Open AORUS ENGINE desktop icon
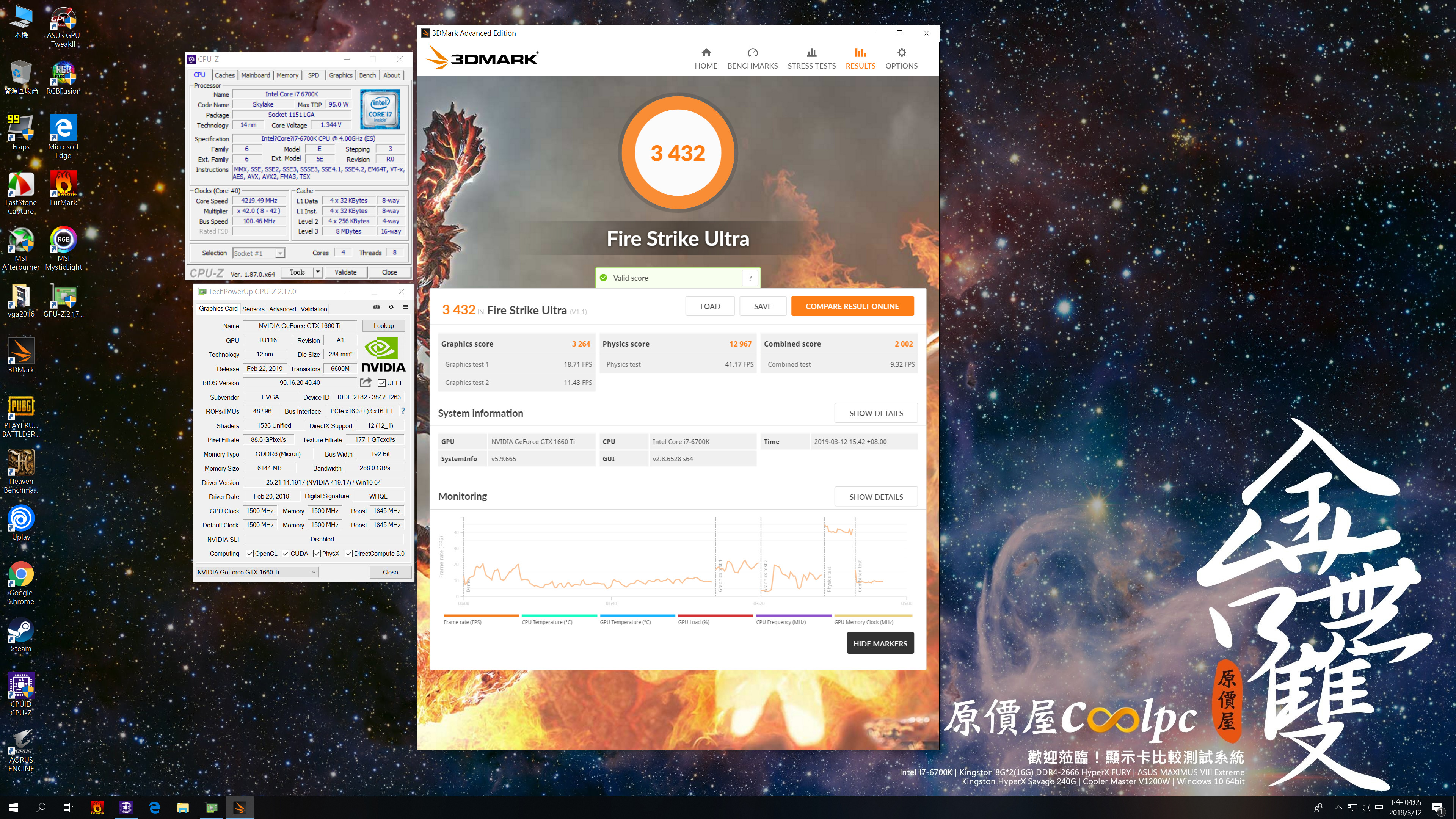 (21, 751)
